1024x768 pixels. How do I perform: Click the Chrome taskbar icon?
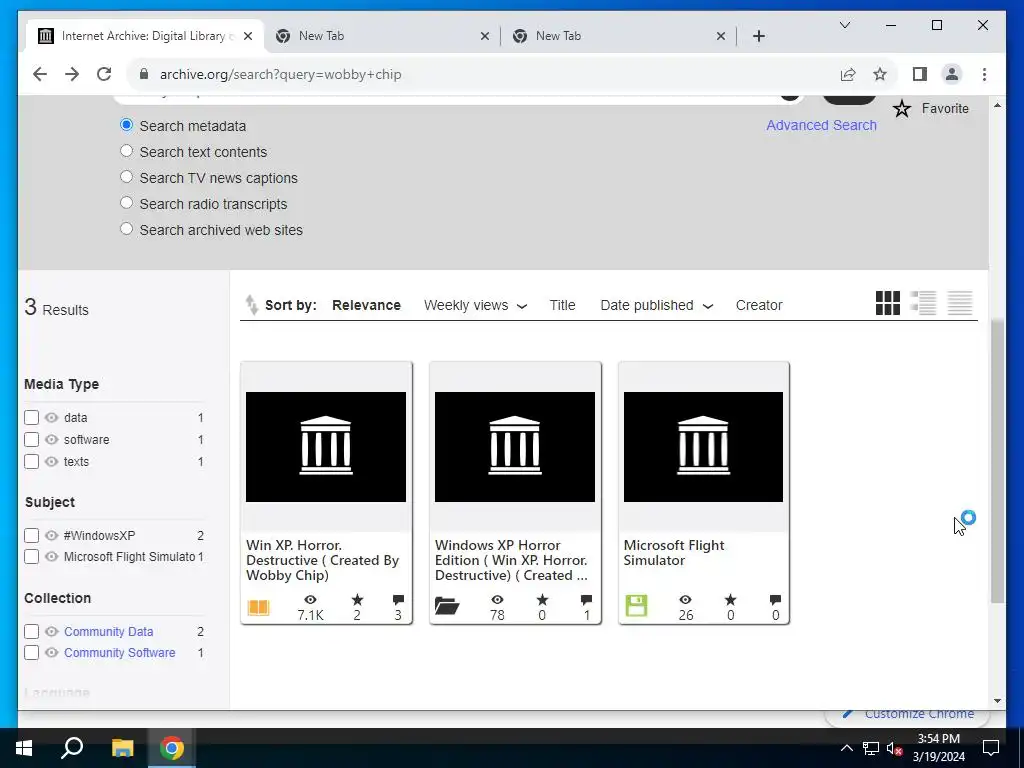[172, 748]
